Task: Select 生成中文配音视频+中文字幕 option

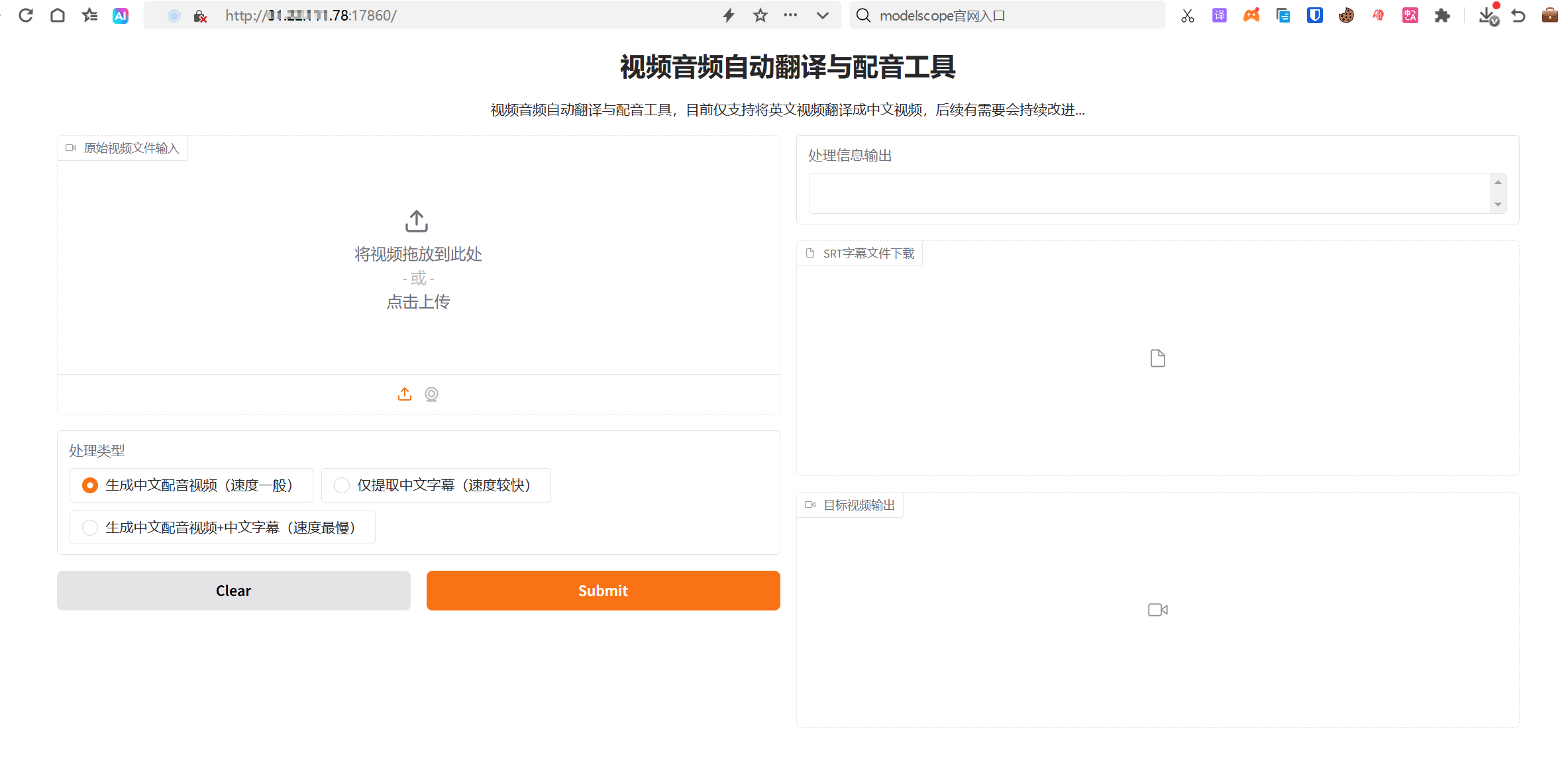Action: point(90,528)
